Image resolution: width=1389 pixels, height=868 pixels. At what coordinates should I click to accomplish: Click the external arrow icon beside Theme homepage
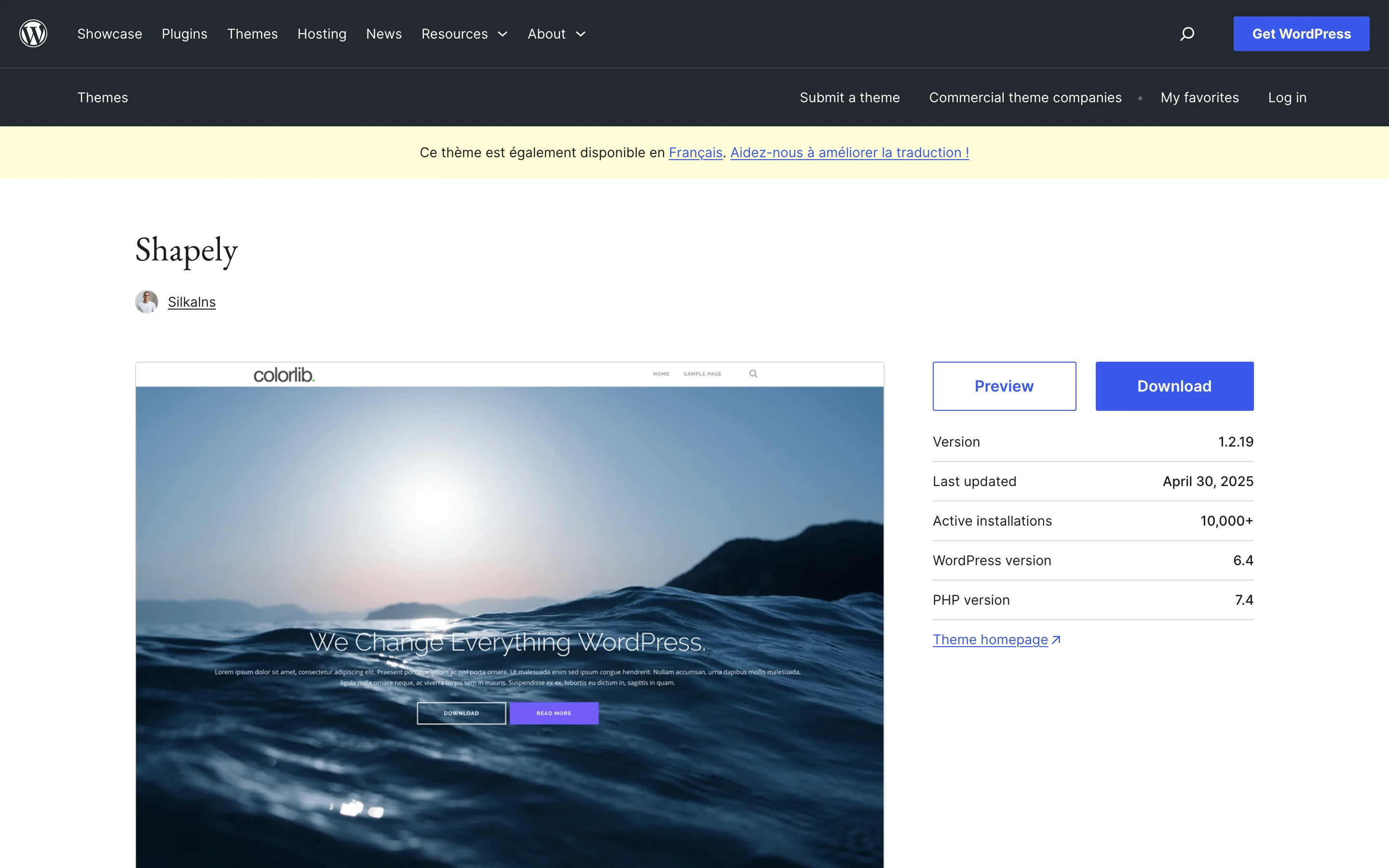[1056, 639]
